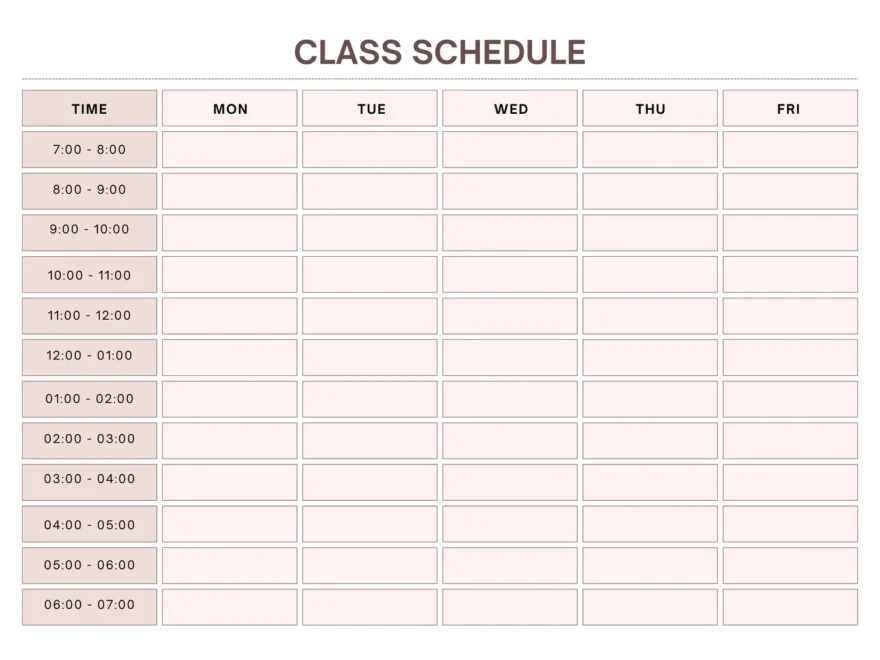Image resolution: width=880 pixels, height=660 pixels.
Task: Click the 7:00 - 8:00 time label
Action: 89,150
